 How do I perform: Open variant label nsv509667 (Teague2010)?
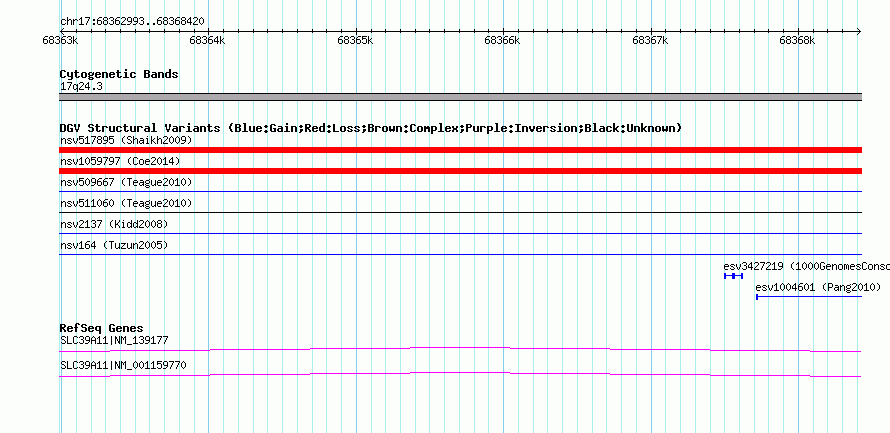[126, 182]
